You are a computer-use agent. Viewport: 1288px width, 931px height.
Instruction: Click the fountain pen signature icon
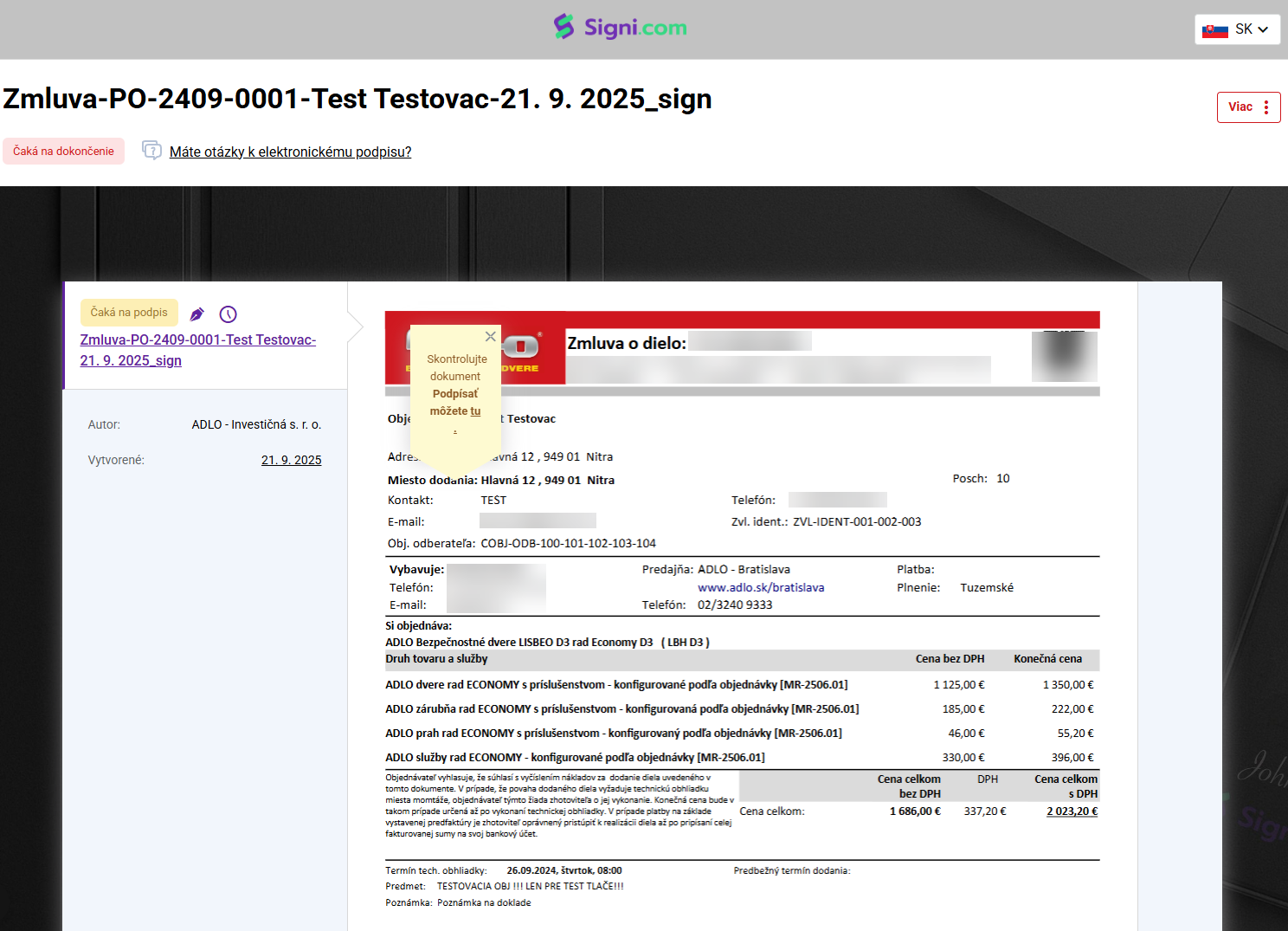197,314
